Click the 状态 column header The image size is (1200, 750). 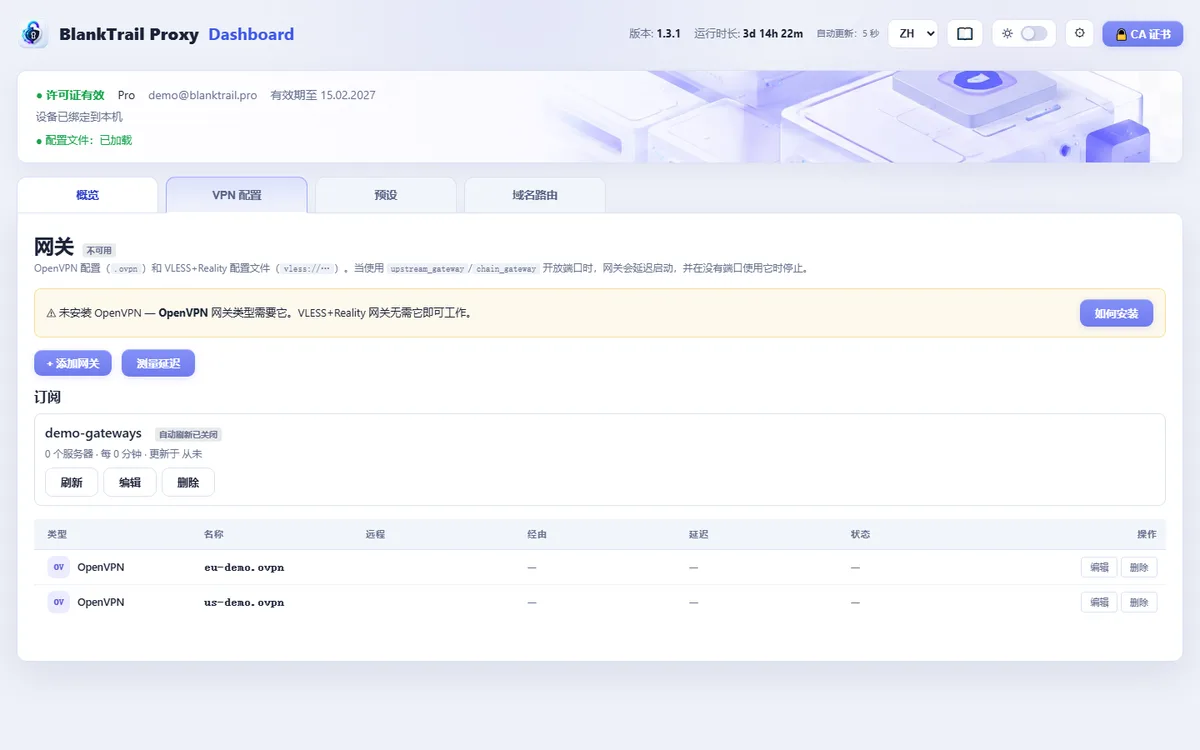click(860, 534)
